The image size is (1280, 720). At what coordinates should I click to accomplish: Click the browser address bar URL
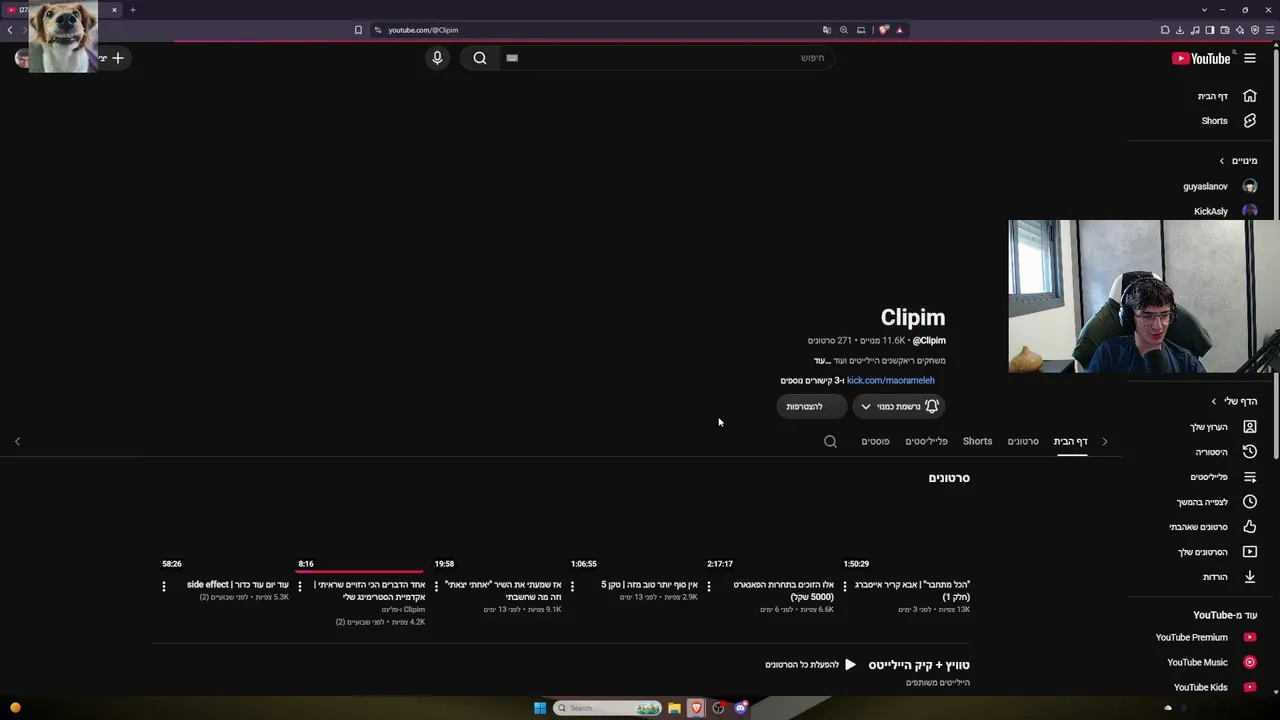[x=423, y=30]
